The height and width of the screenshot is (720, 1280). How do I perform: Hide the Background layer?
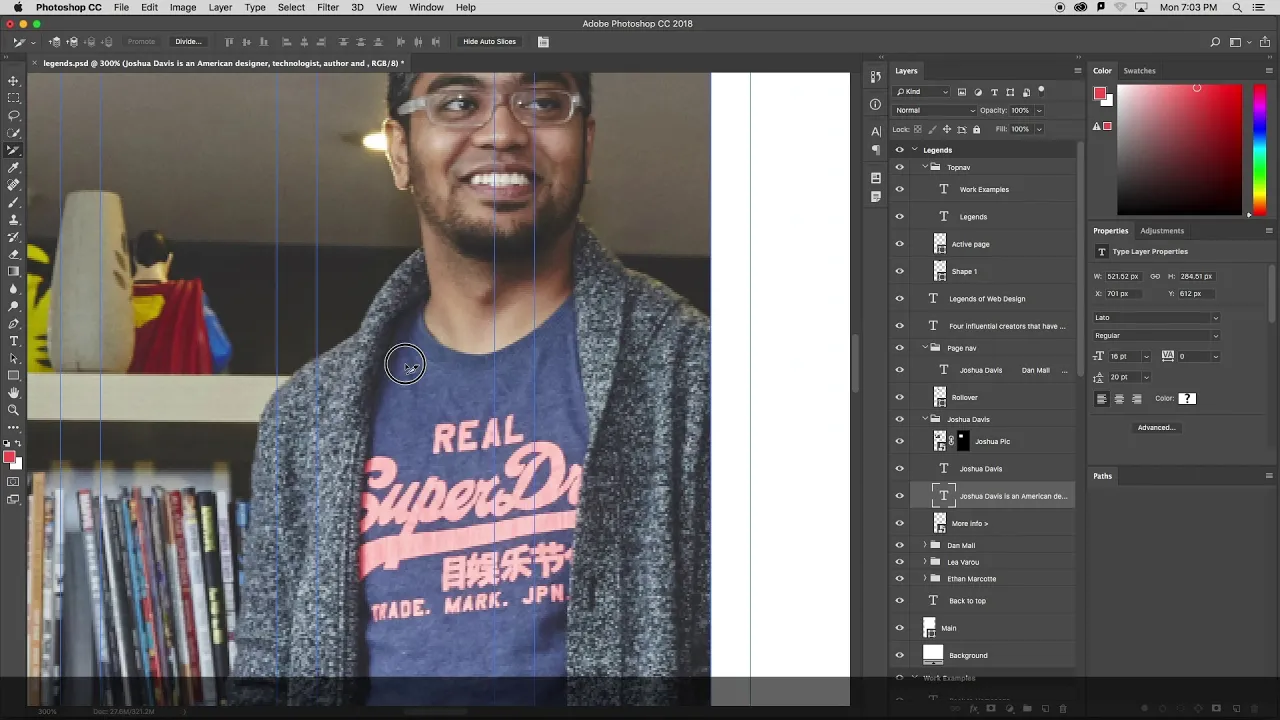click(x=899, y=656)
